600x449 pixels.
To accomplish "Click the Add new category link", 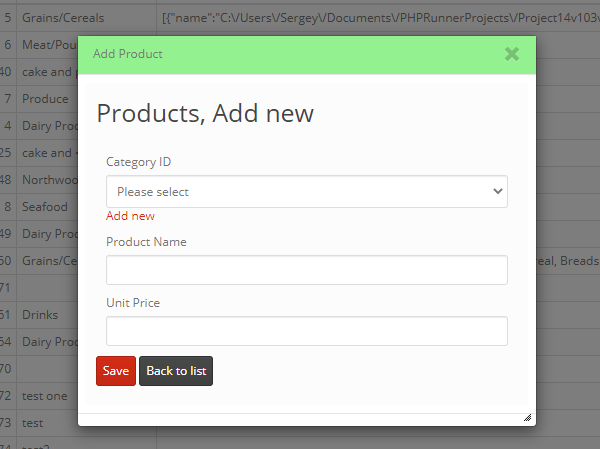I will (130, 216).
